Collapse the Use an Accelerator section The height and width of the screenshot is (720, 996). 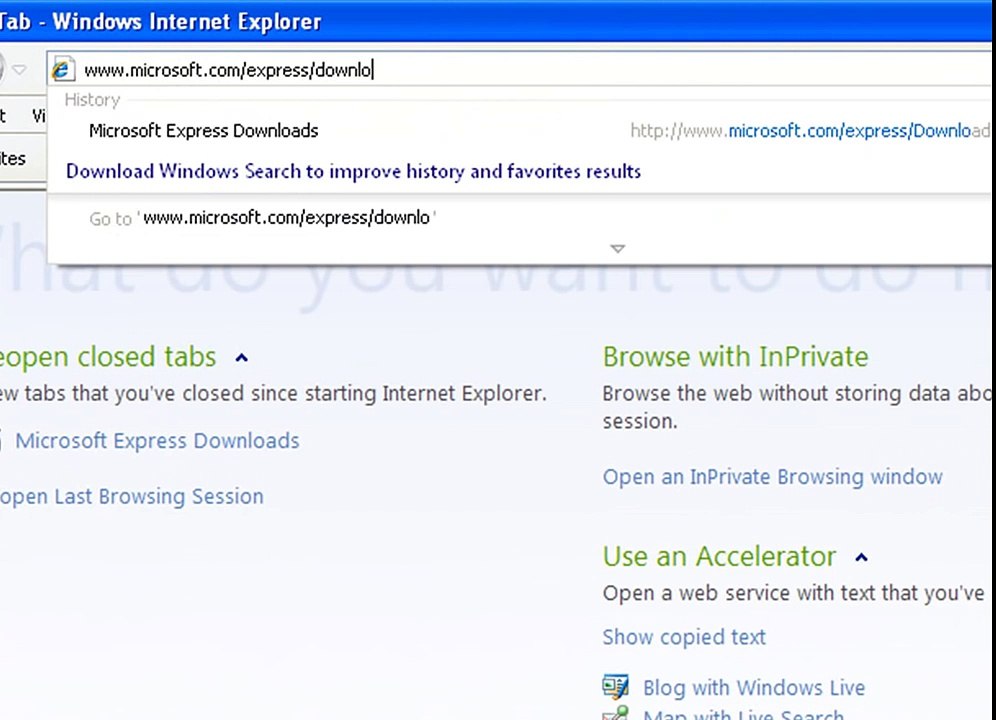click(861, 557)
